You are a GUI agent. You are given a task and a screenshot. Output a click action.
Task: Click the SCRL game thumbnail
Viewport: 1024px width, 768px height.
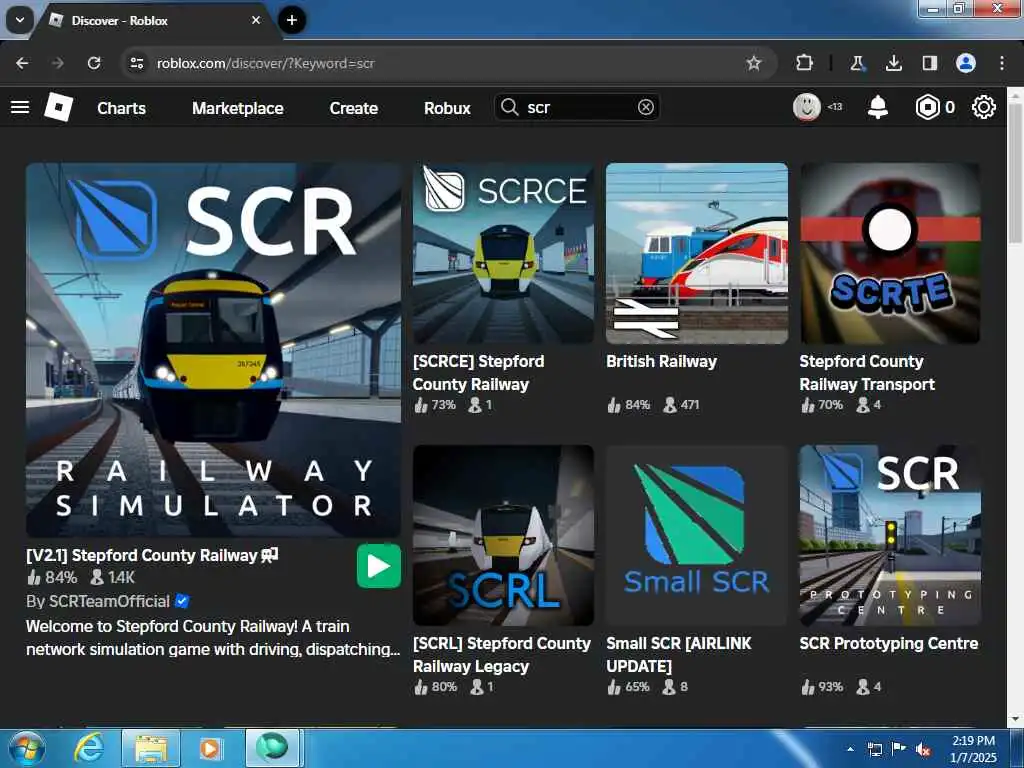click(504, 536)
